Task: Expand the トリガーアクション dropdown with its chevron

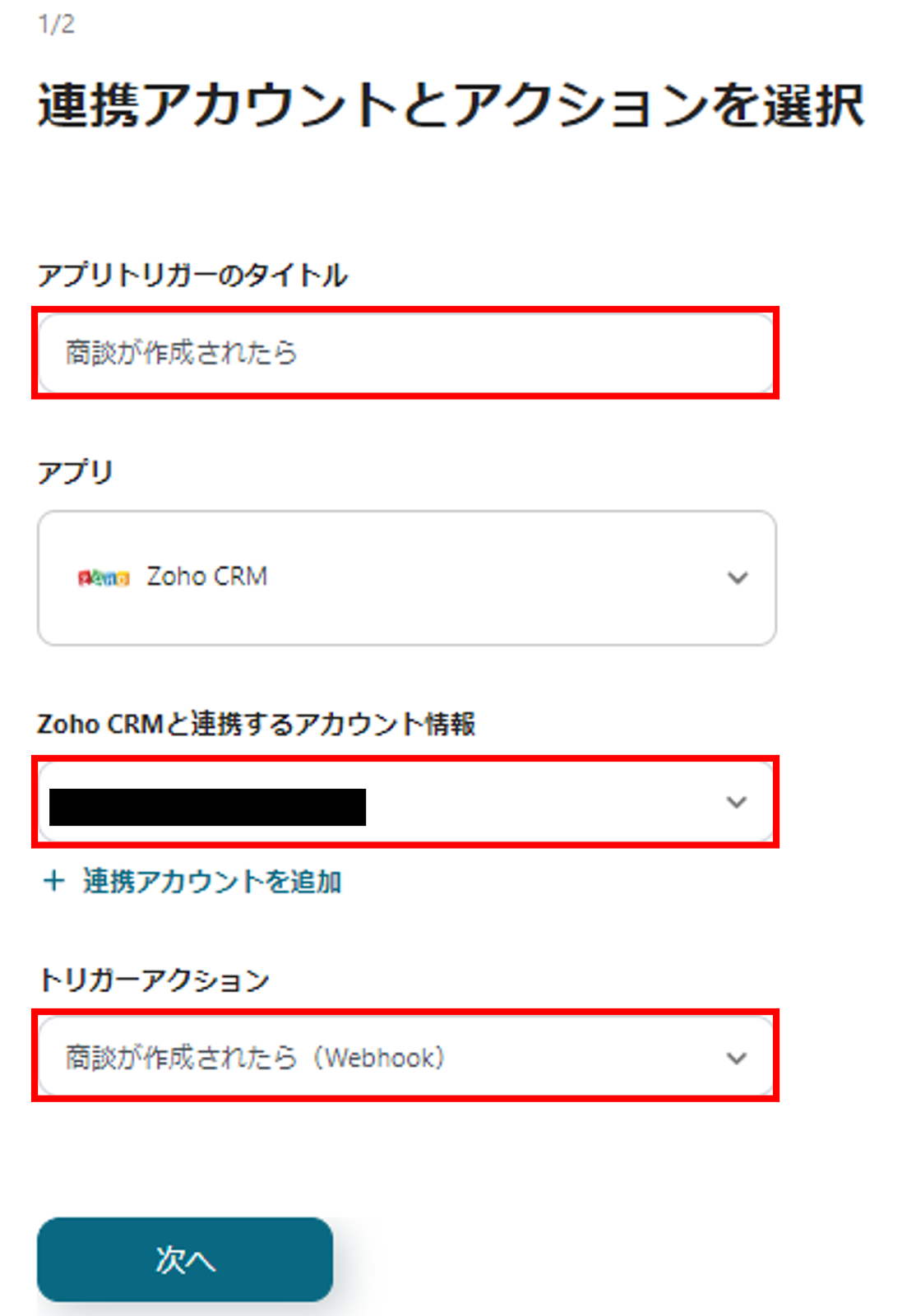Action: (x=737, y=1058)
